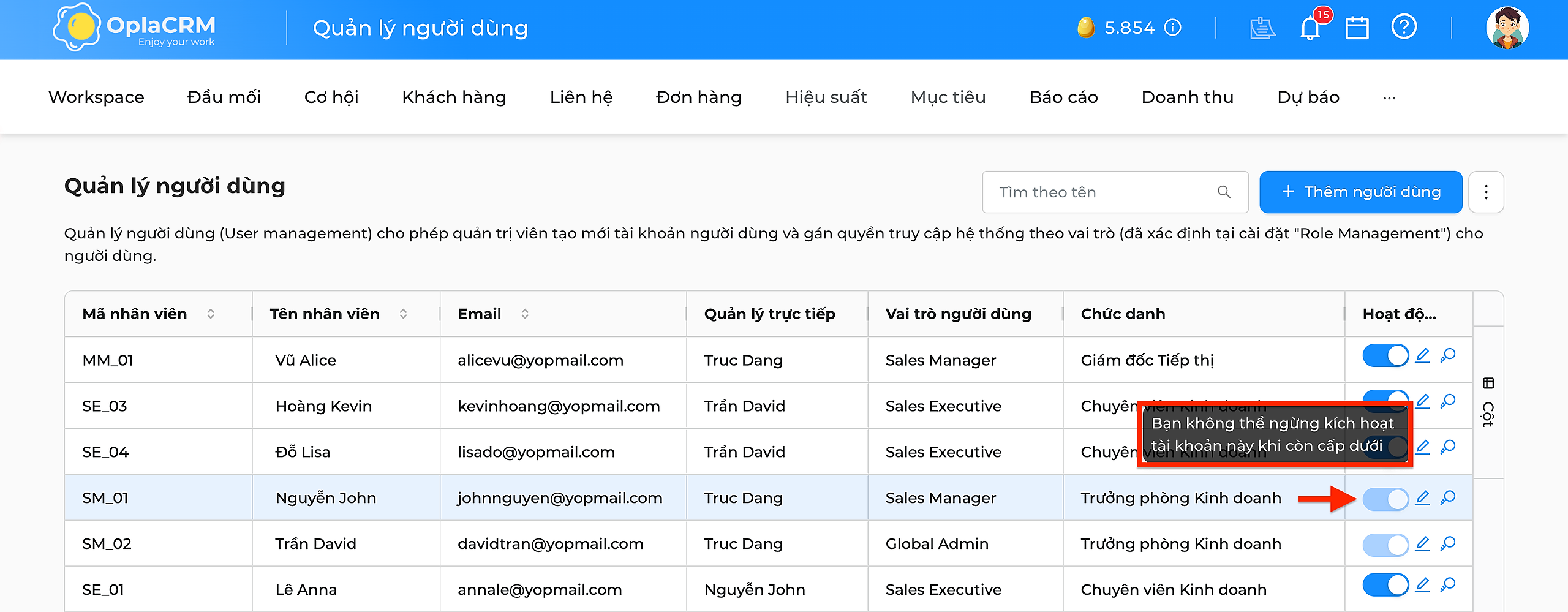Edit user Nguyễn John with pencil icon

pos(1423,498)
